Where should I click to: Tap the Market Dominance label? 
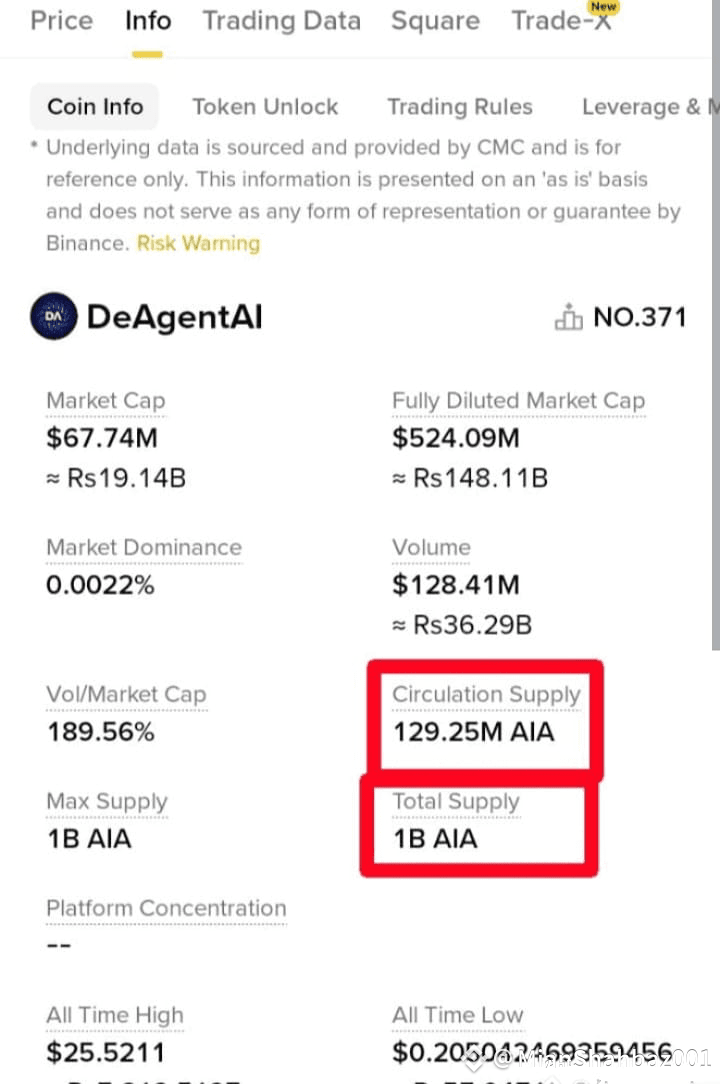pos(144,548)
